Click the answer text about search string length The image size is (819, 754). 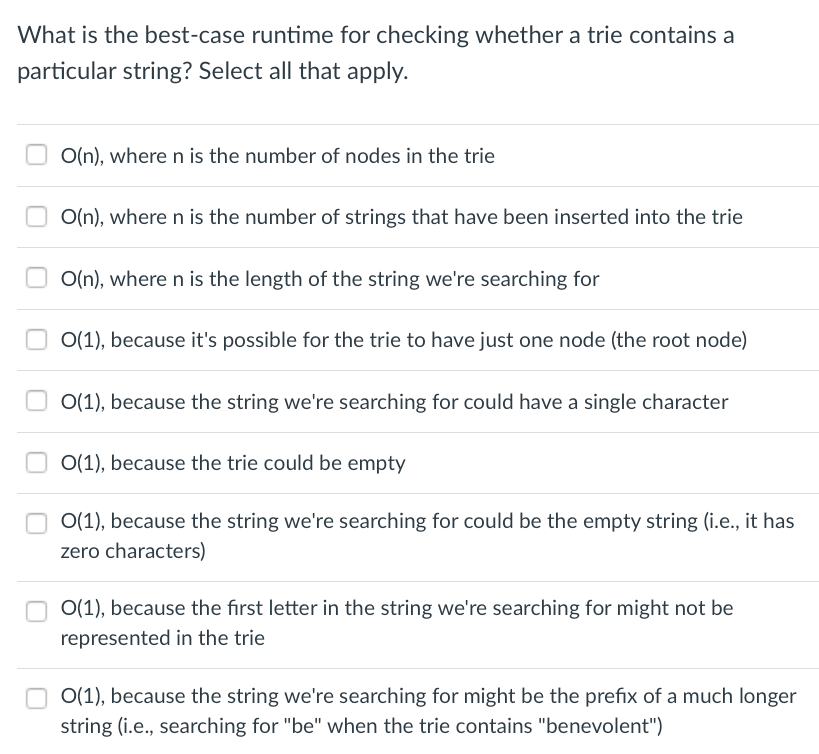(330, 279)
